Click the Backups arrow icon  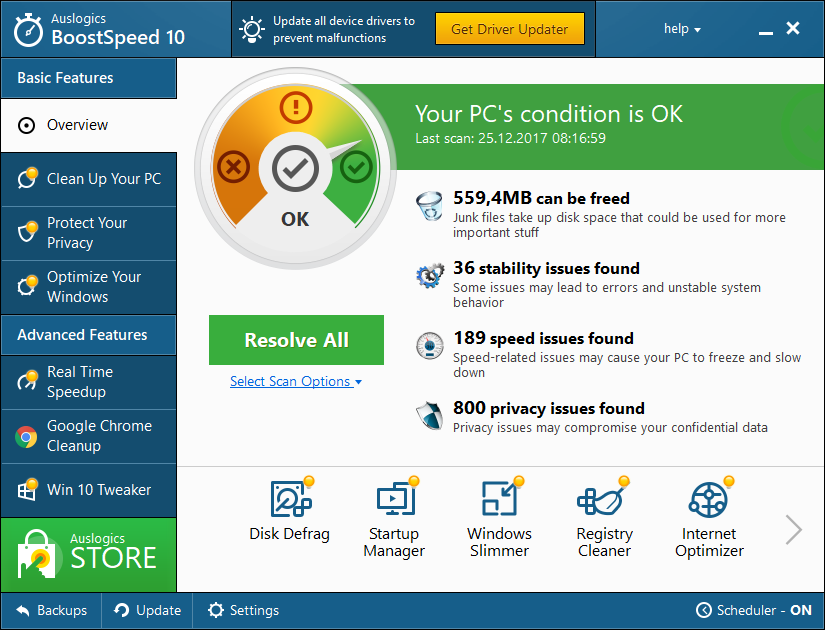[x=23, y=611]
